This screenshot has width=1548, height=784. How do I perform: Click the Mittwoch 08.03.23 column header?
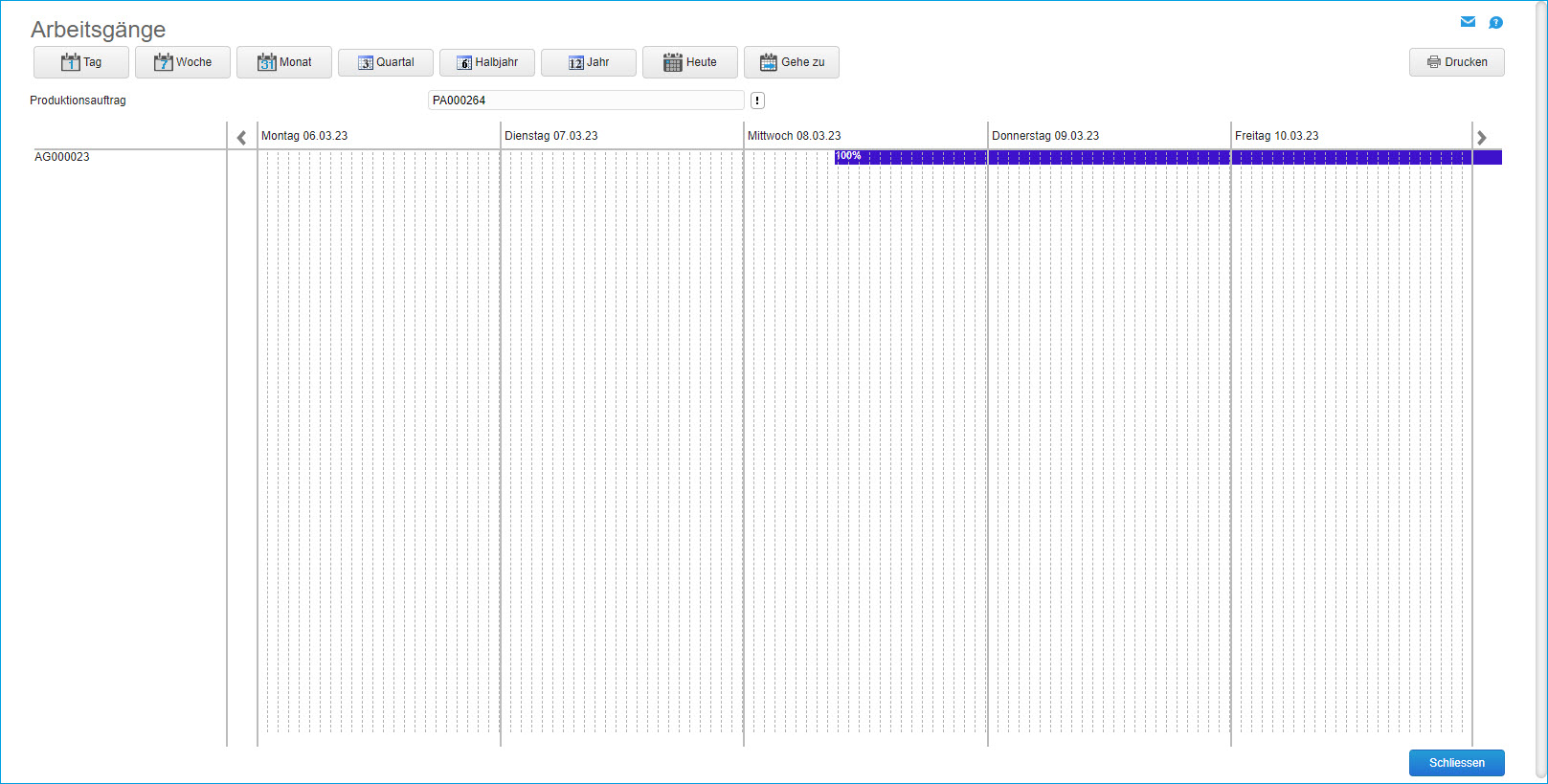click(795, 136)
